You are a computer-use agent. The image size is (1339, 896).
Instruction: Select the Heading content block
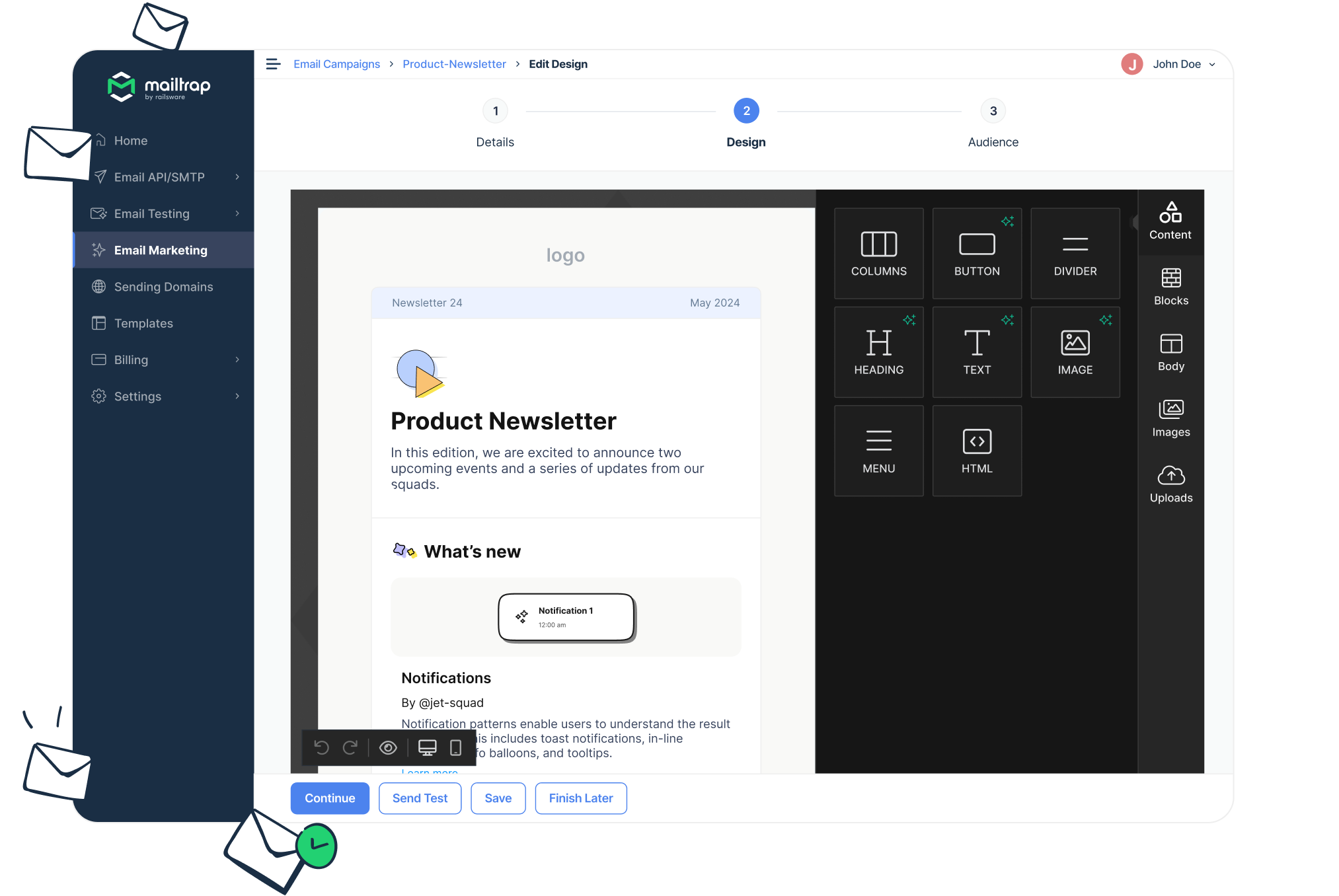(x=878, y=352)
